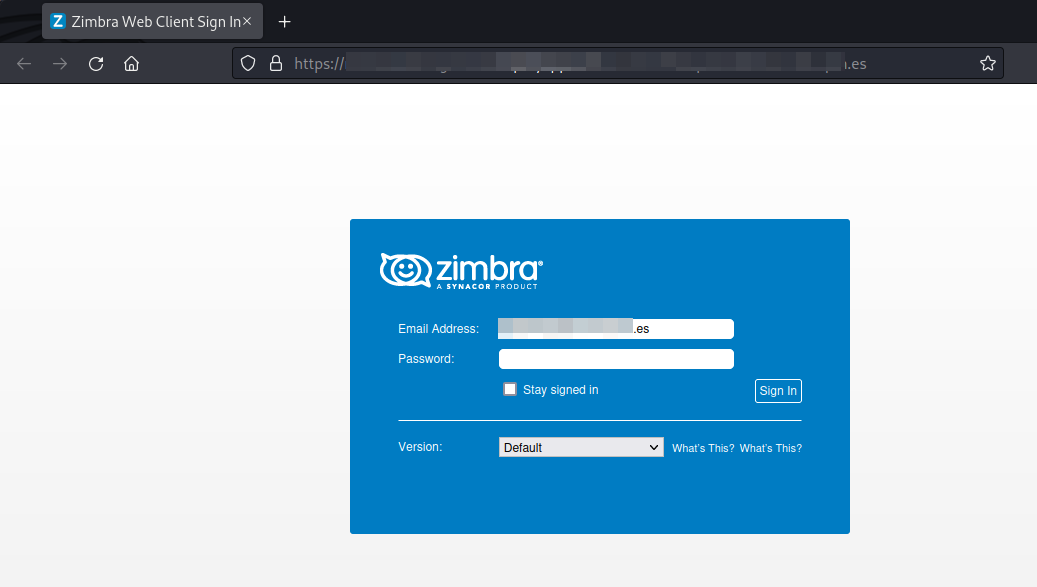Go back to the previous page

tap(24, 64)
